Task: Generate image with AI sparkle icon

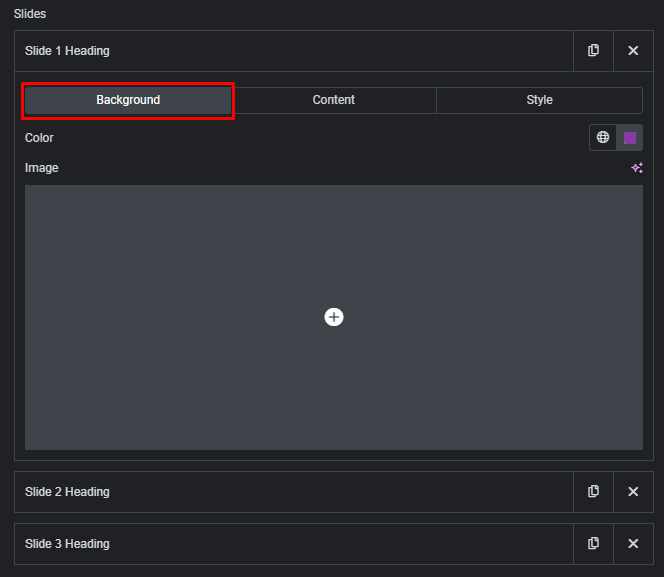Action: click(x=637, y=168)
